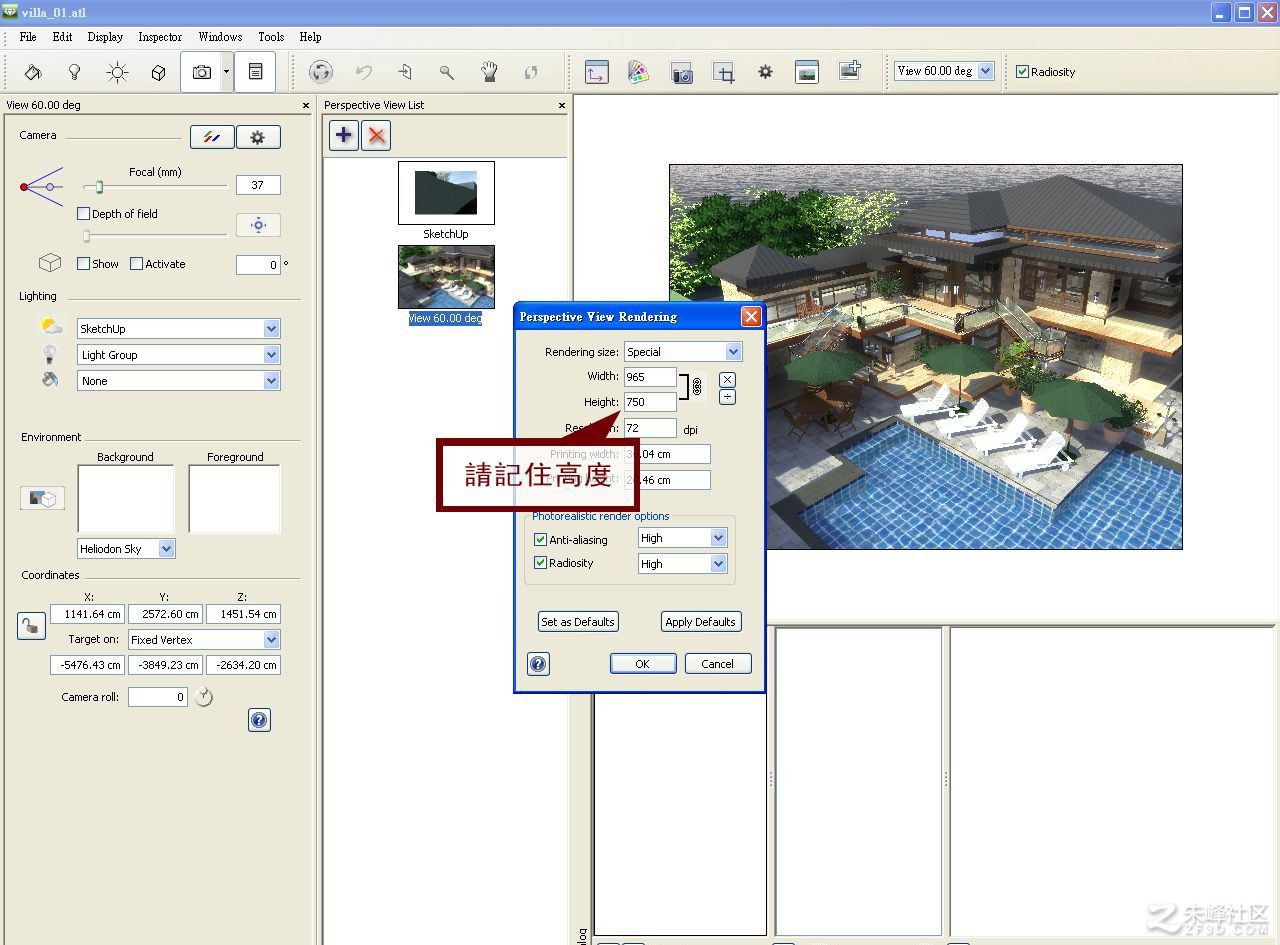Select the Pan hand tool
The height and width of the screenshot is (945, 1280).
pos(489,72)
